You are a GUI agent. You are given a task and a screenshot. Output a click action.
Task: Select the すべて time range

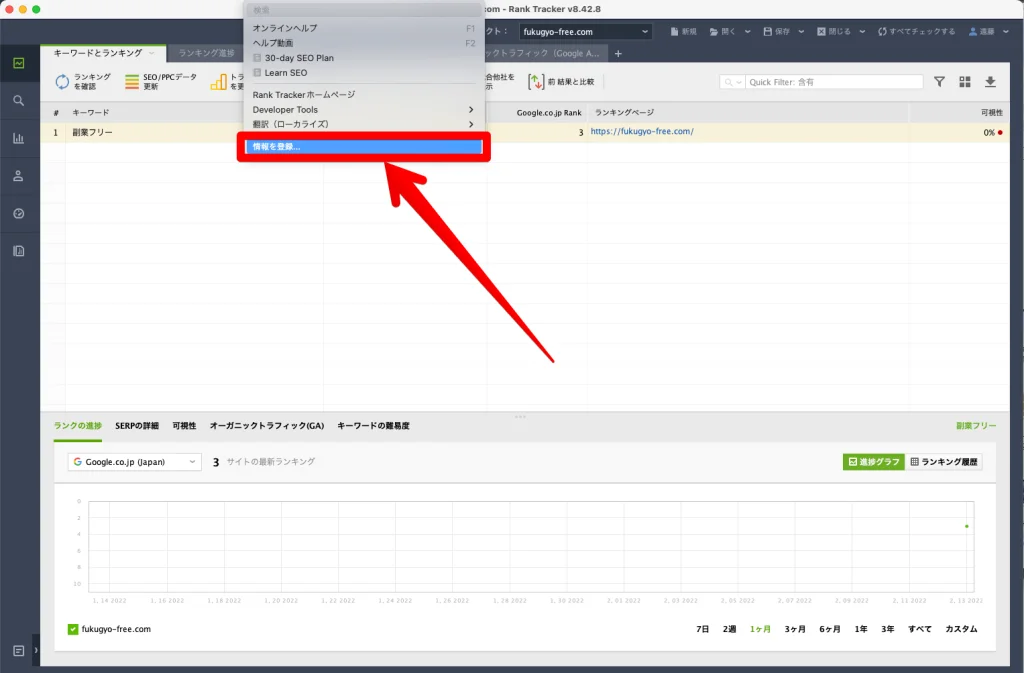tap(920, 629)
